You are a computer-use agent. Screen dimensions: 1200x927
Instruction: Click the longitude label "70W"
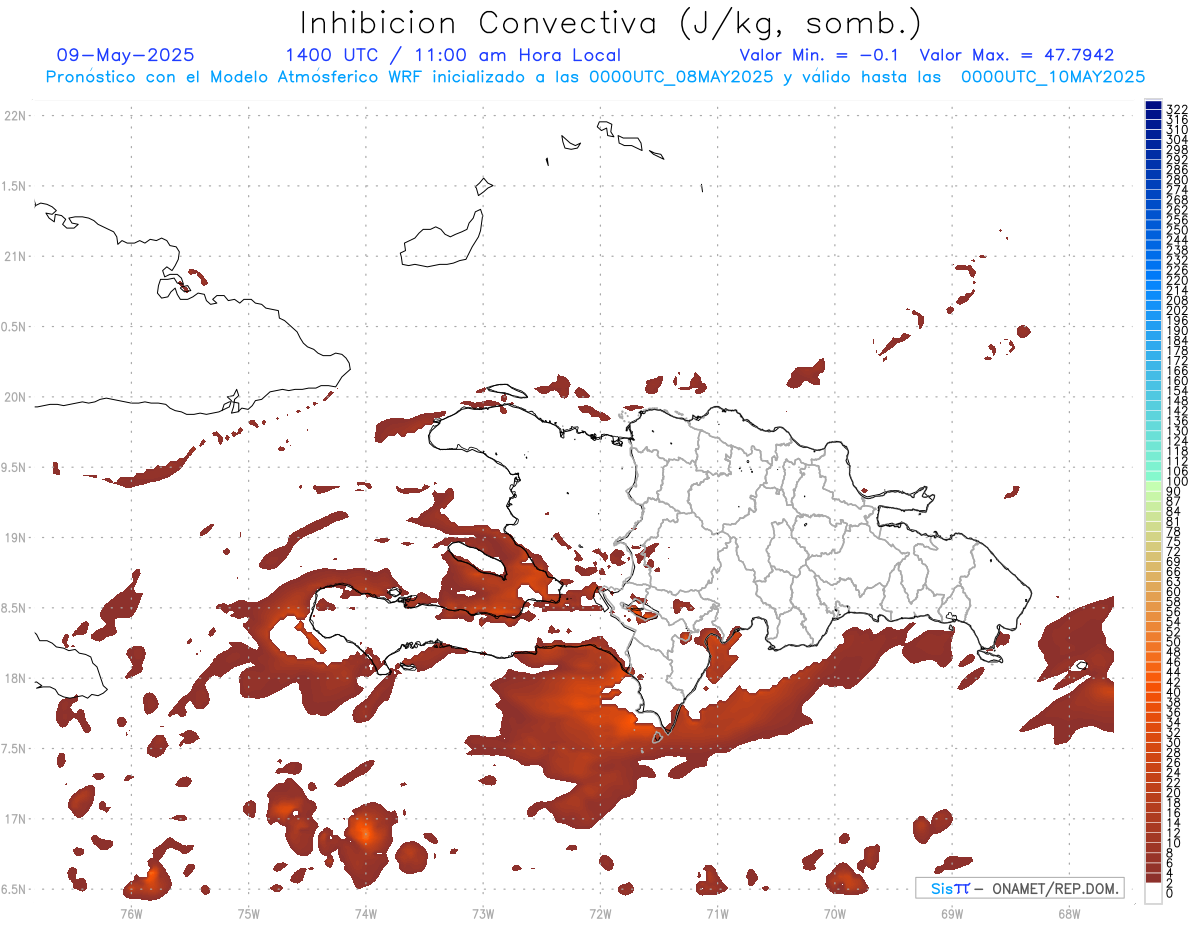pos(835,913)
